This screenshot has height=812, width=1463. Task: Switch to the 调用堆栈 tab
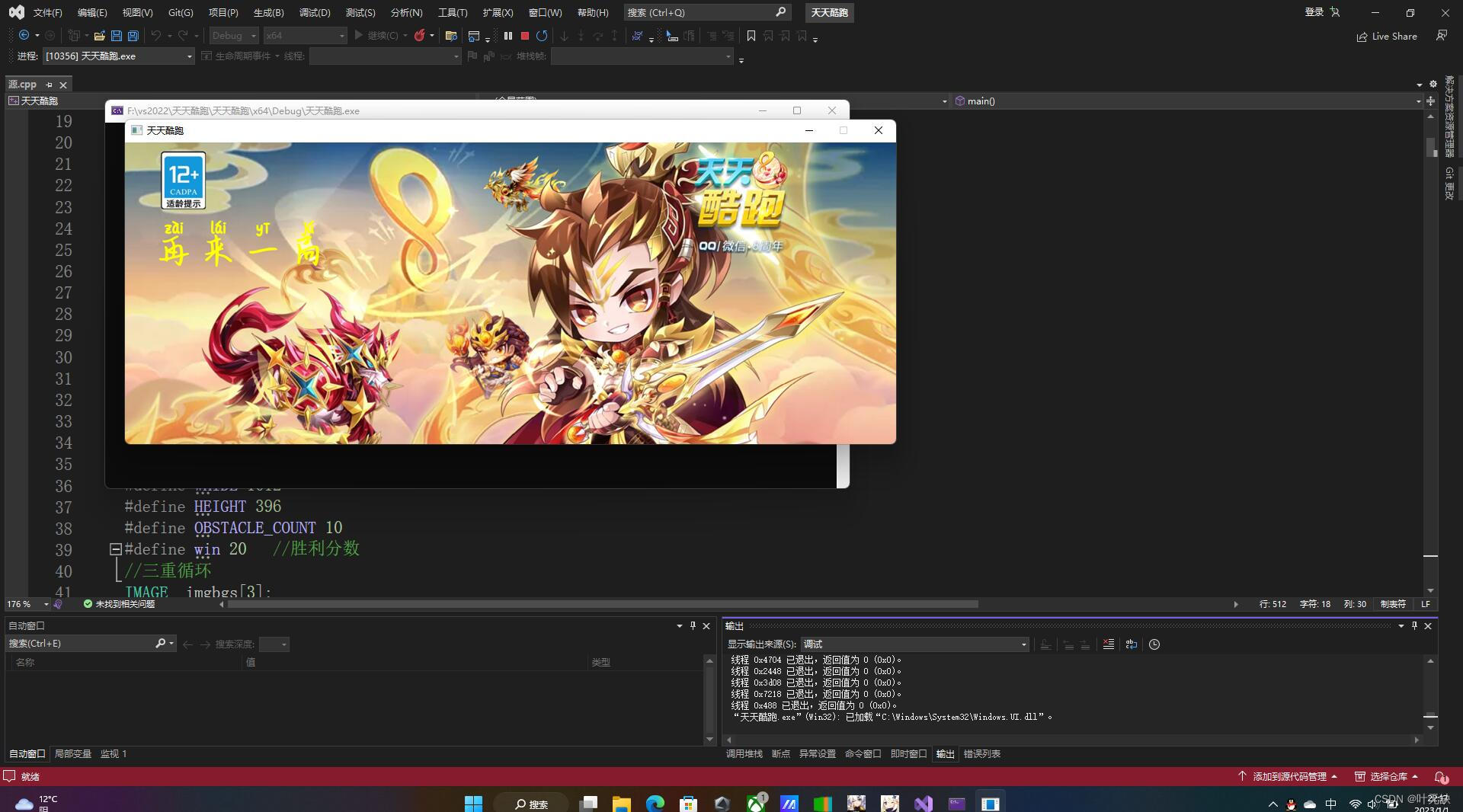[x=744, y=754]
